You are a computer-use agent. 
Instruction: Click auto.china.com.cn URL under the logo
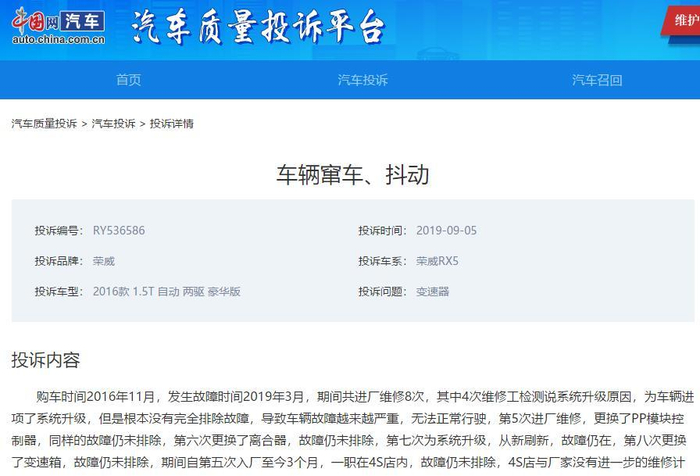coord(58,39)
